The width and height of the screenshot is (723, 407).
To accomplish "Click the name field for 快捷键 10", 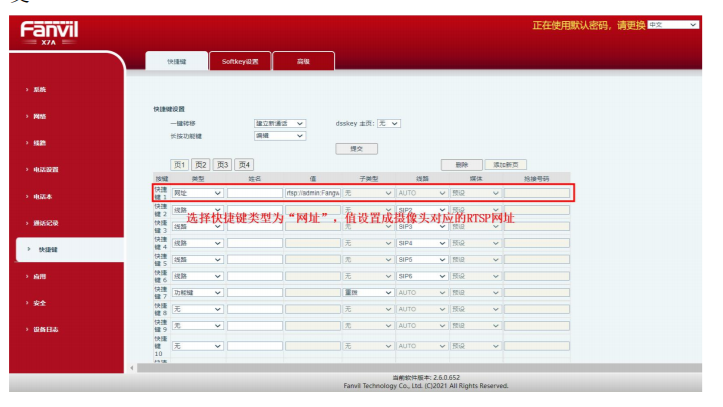I will (x=255, y=346).
